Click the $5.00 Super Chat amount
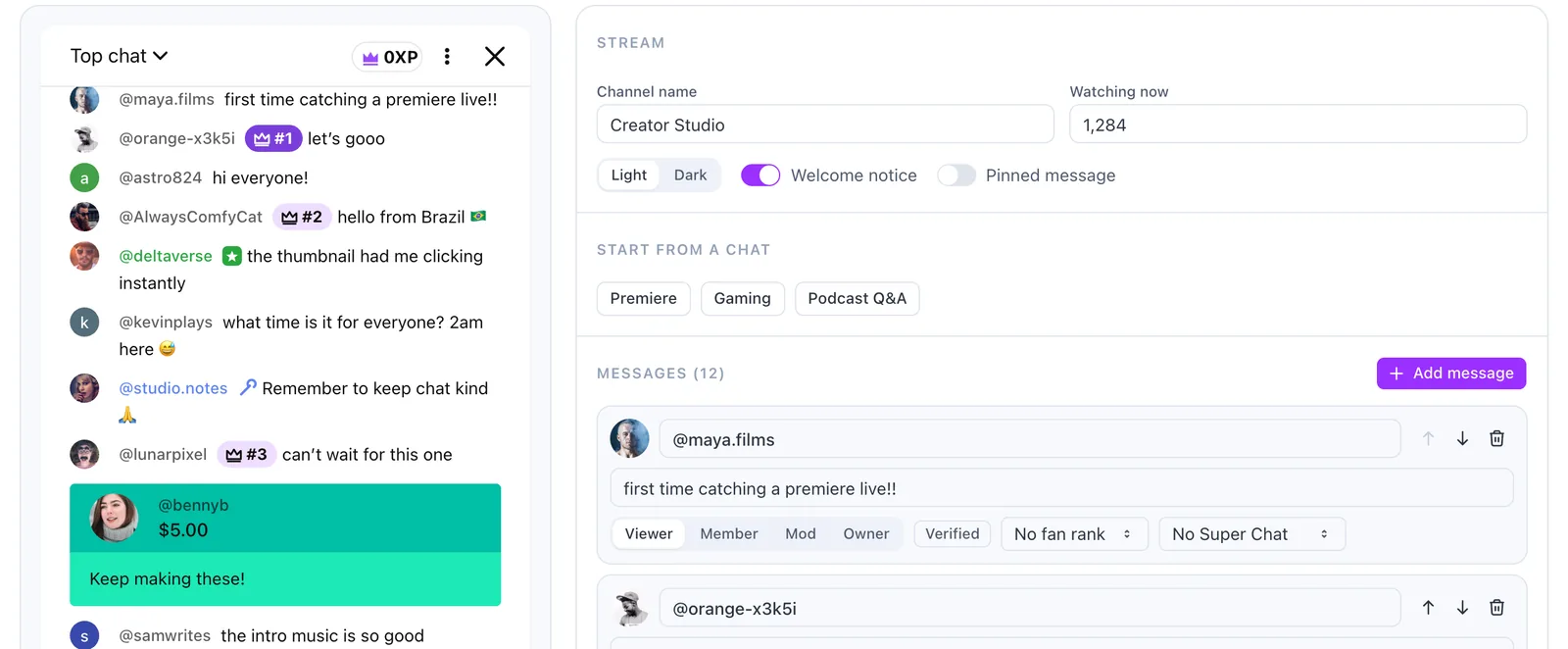Viewport: 1568px width, 649px height. point(183,530)
